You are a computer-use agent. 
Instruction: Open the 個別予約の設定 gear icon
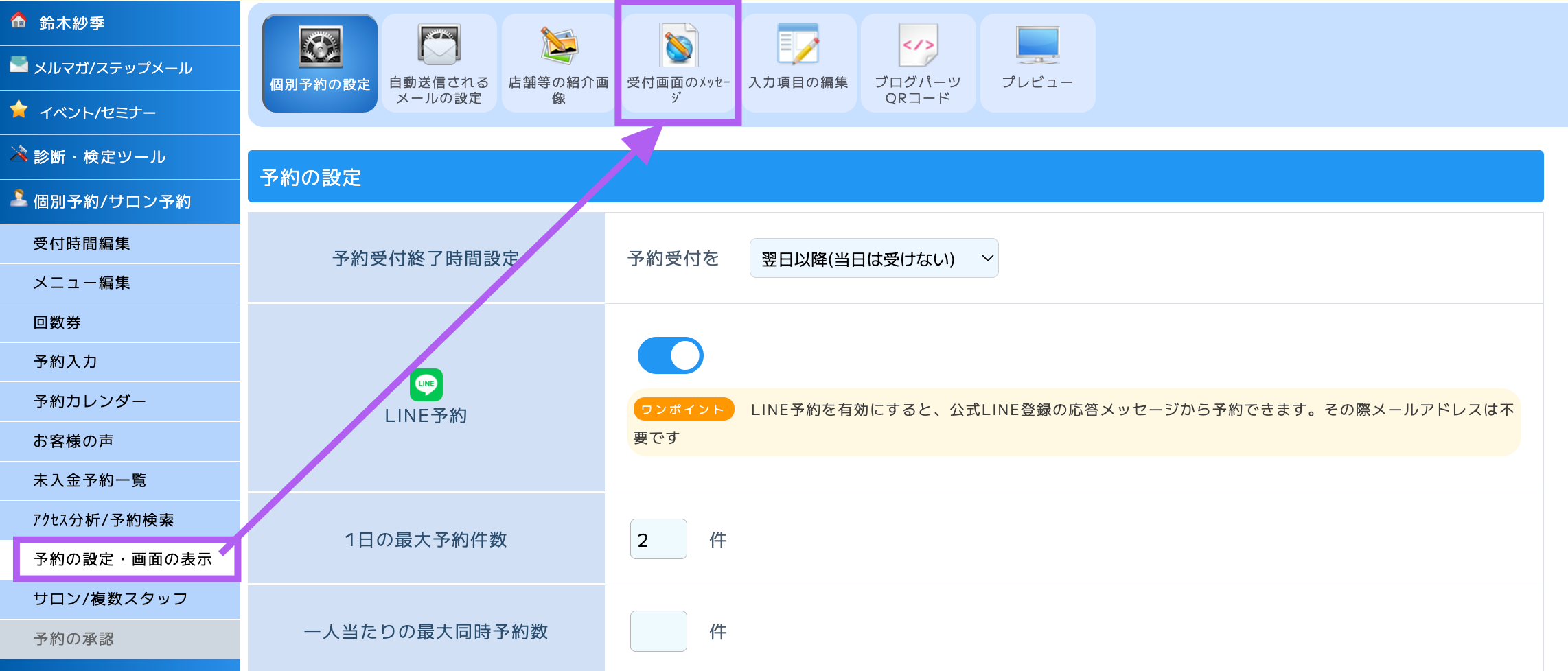(320, 47)
